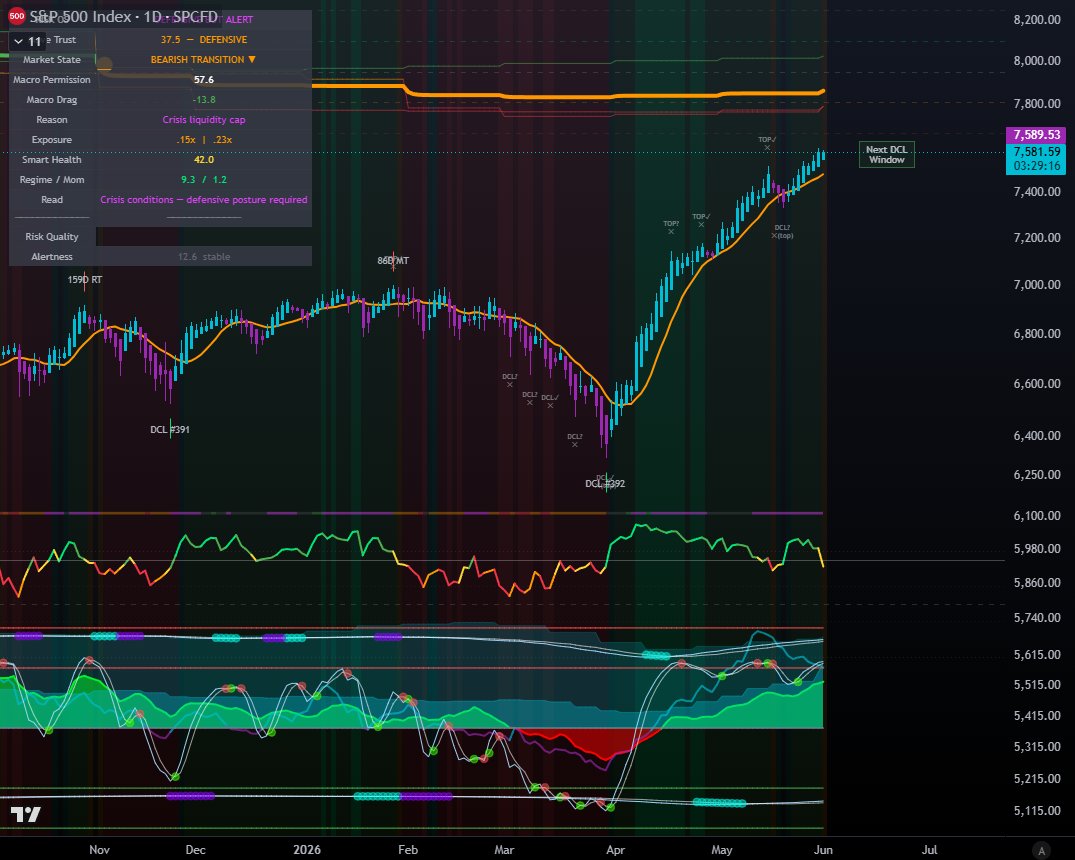Click the DCL #392 cycle low marker
This screenshot has width=1075, height=860.
click(605, 483)
